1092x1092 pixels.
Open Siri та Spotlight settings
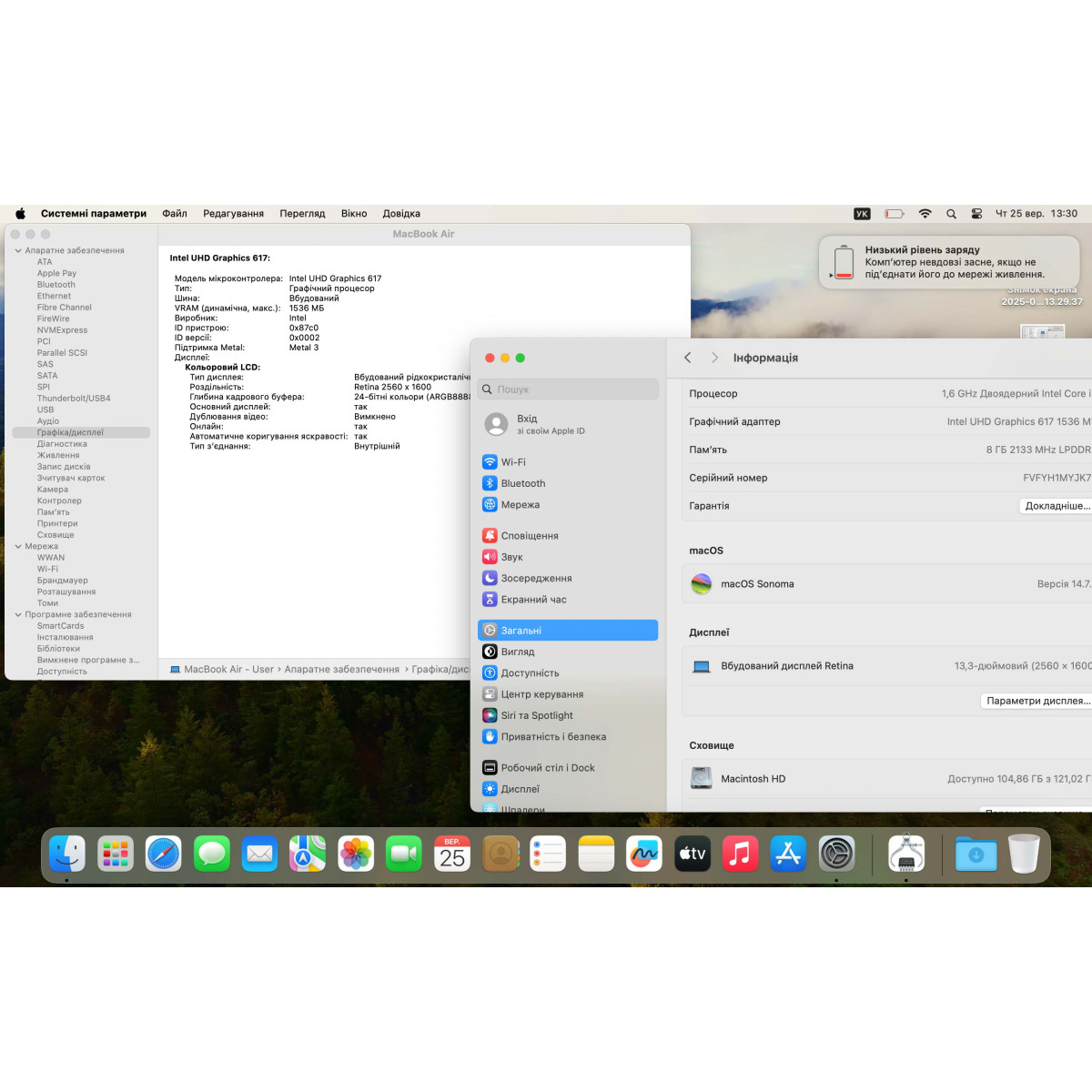click(x=568, y=715)
